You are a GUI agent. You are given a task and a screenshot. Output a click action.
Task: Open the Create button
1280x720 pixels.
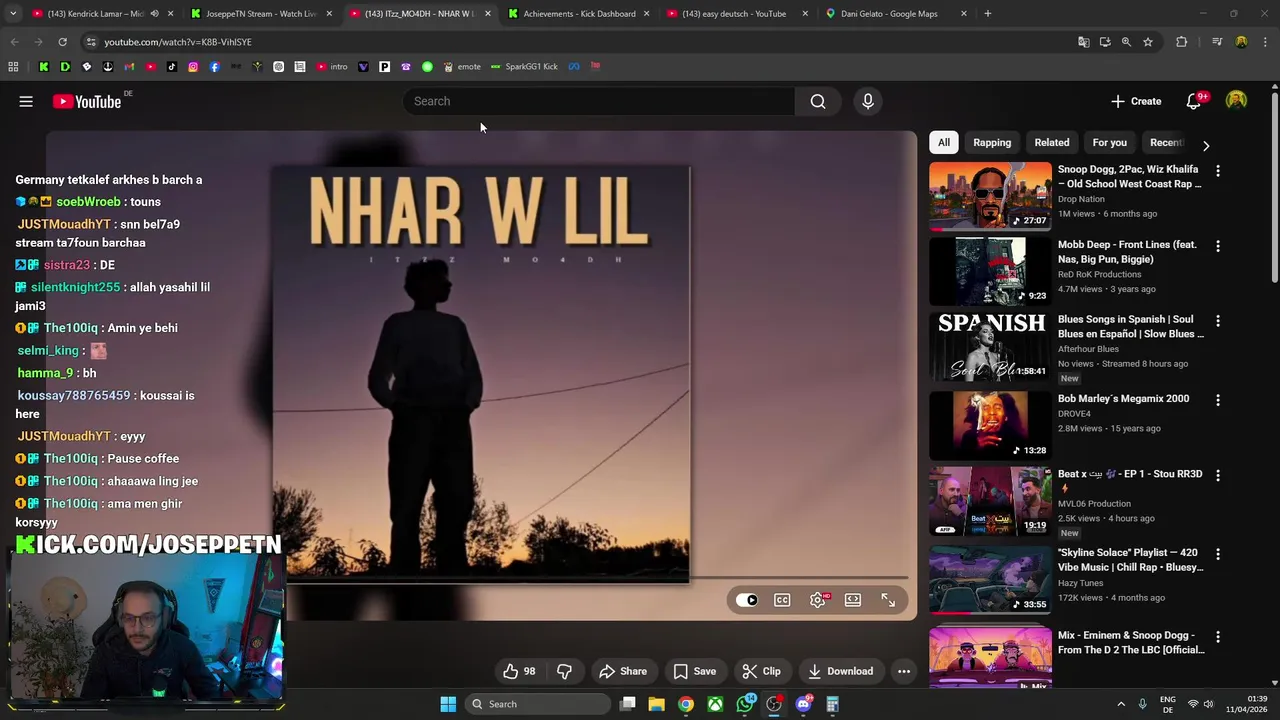tap(1136, 101)
